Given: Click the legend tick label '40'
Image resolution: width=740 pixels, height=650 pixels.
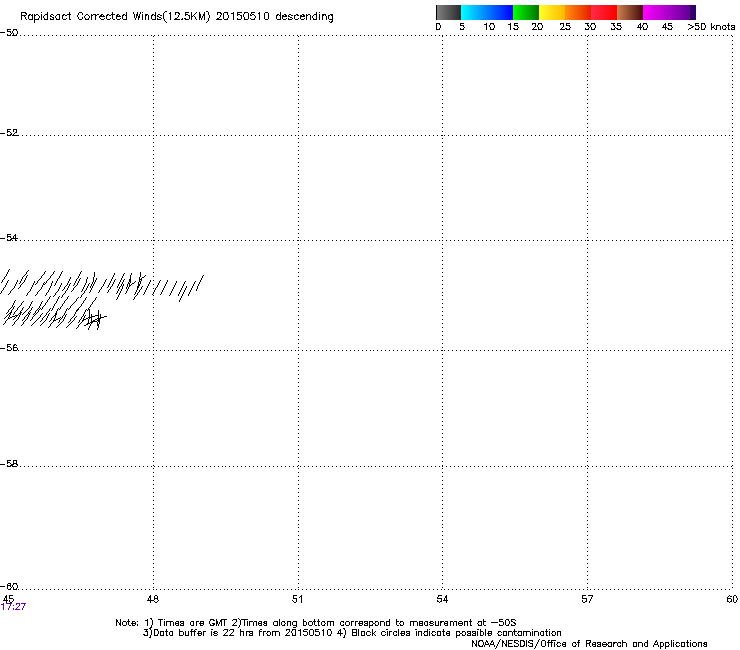Looking at the screenshot, I should click(642, 27).
